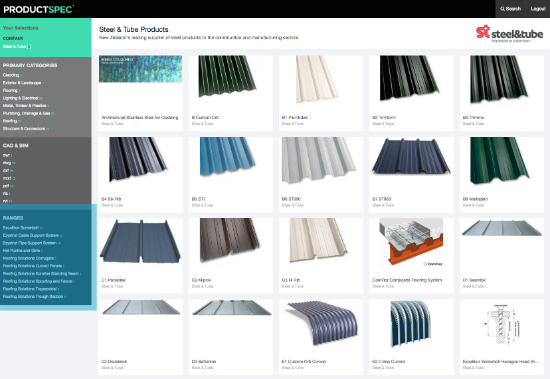This screenshot has height=379, width=550.
Task: Open the Excalibur hexagon head technical drawing
Action: pos(502,324)
